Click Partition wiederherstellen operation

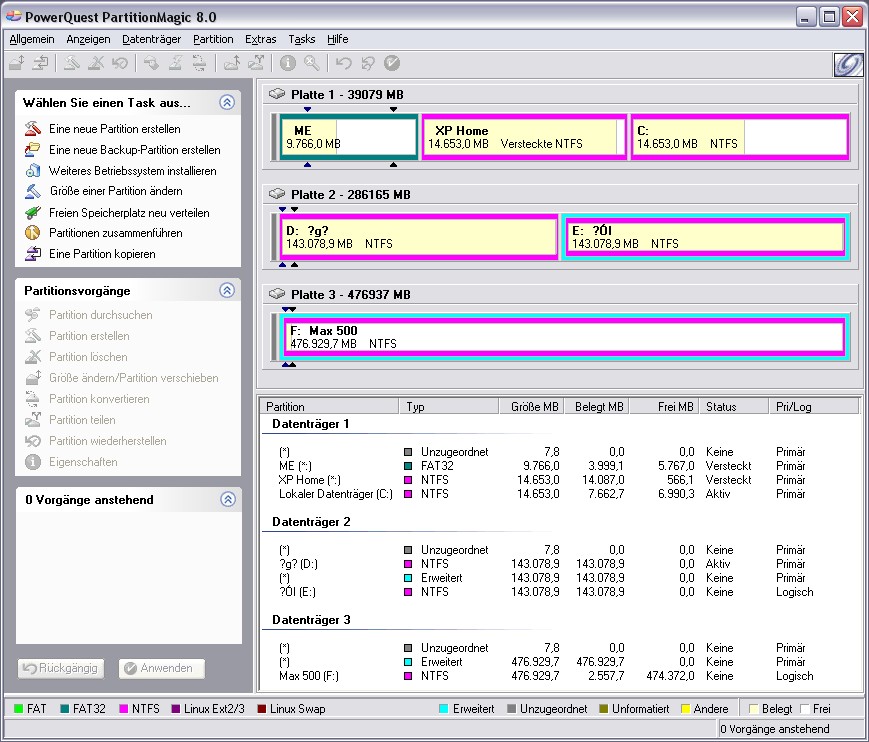tap(108, 441)
